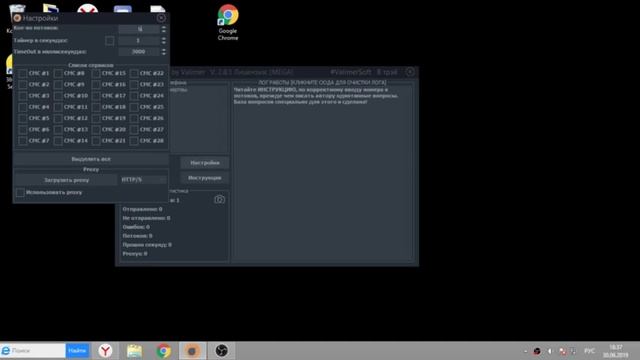Select the СМС #28 service checkbox
The height and width of the screenshot is (360, 640).
click(x=134, y=141)
